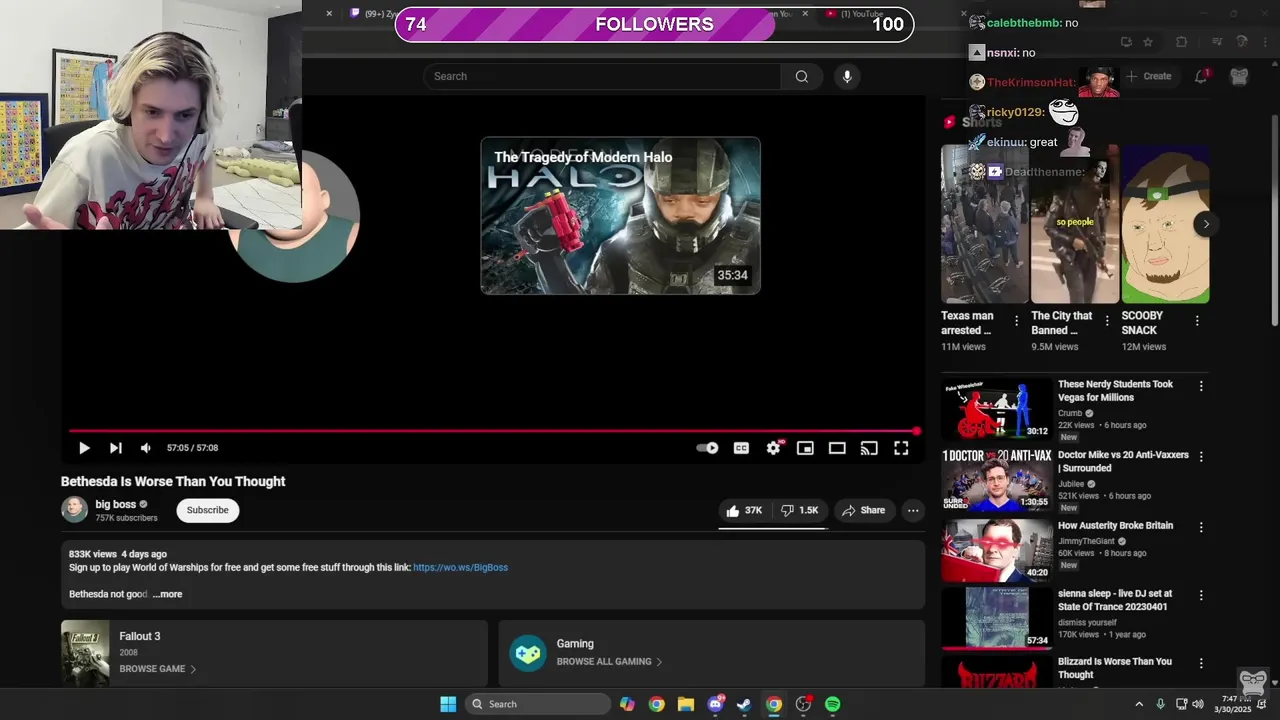Open JimmyTheGiant channel name
1280x720 pixels.
(x=1086, y=541)
